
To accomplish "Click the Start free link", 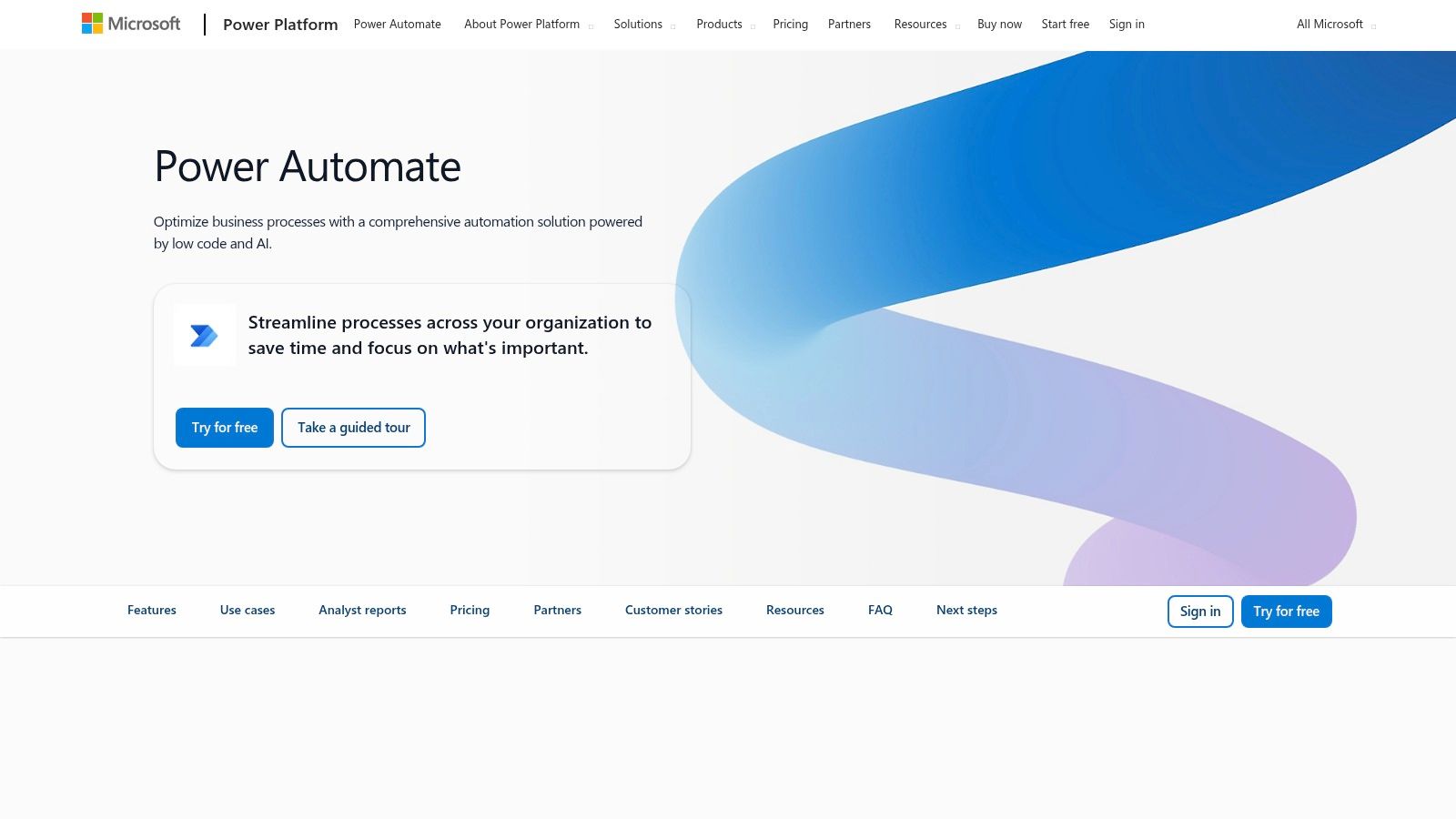I will point(1065,25).
